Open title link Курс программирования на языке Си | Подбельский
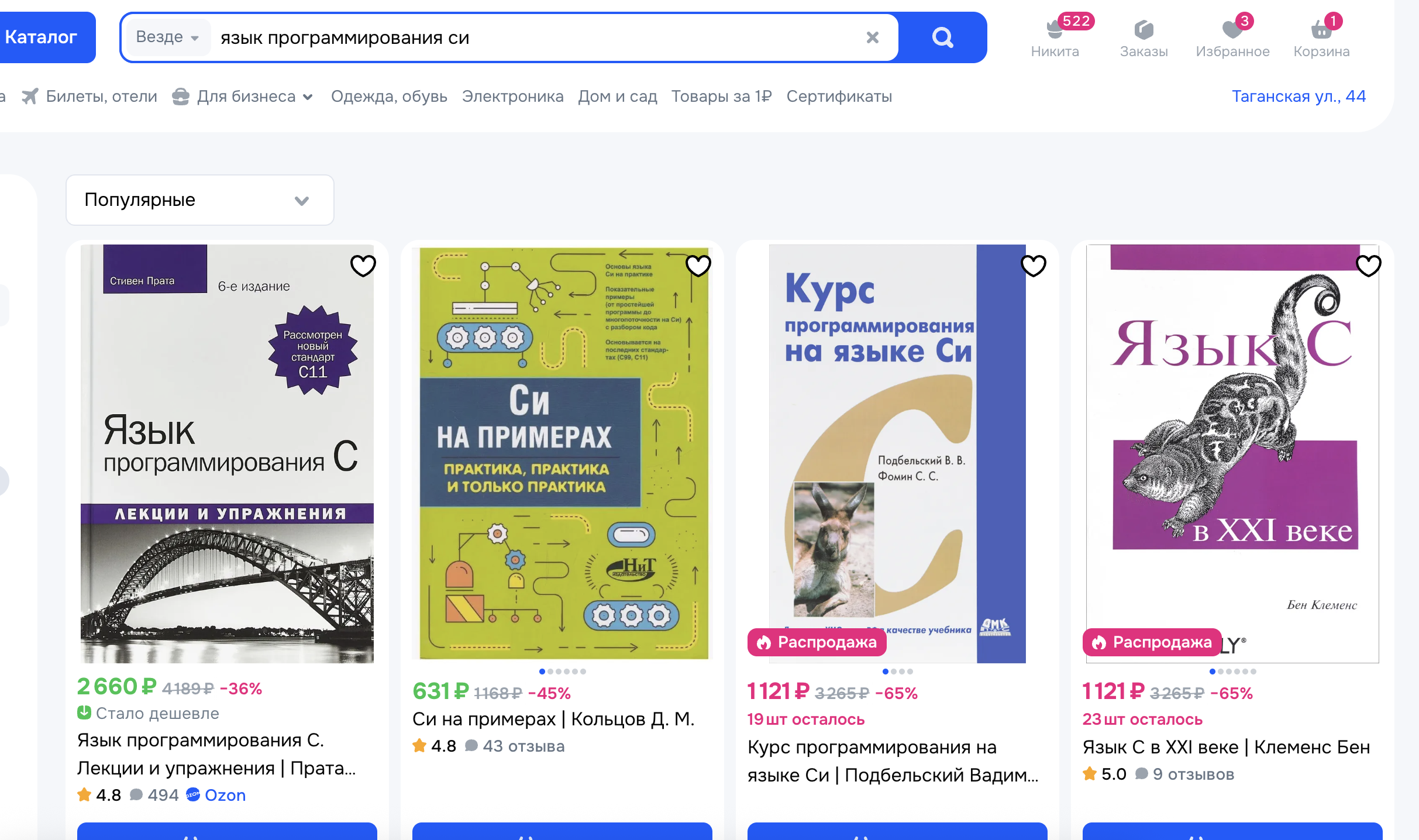This screenshot has height=840, width=1419. click(x=893, y=761)
